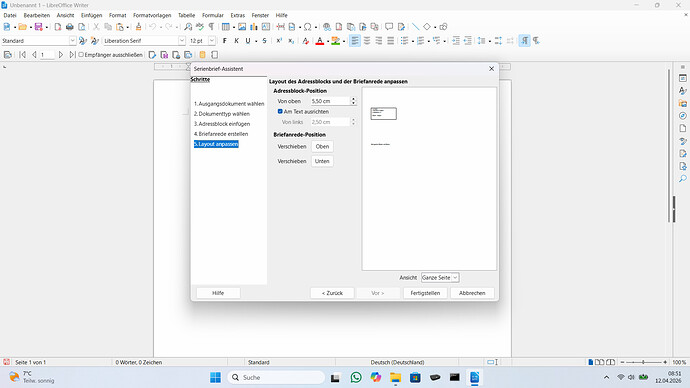Click the Highlighting color icon
The height and width of the screenshot is (388, 690).
336,41
